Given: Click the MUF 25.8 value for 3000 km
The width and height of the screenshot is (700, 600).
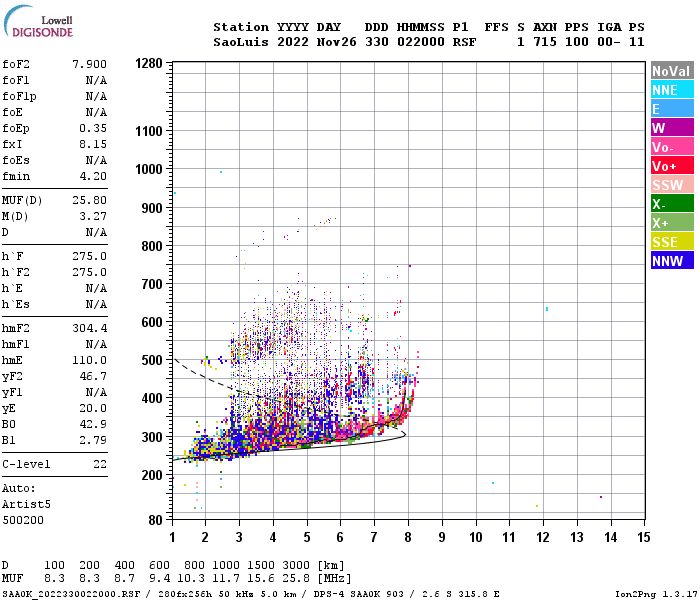Looking at the screenshot, I should [x=296, y=579].
